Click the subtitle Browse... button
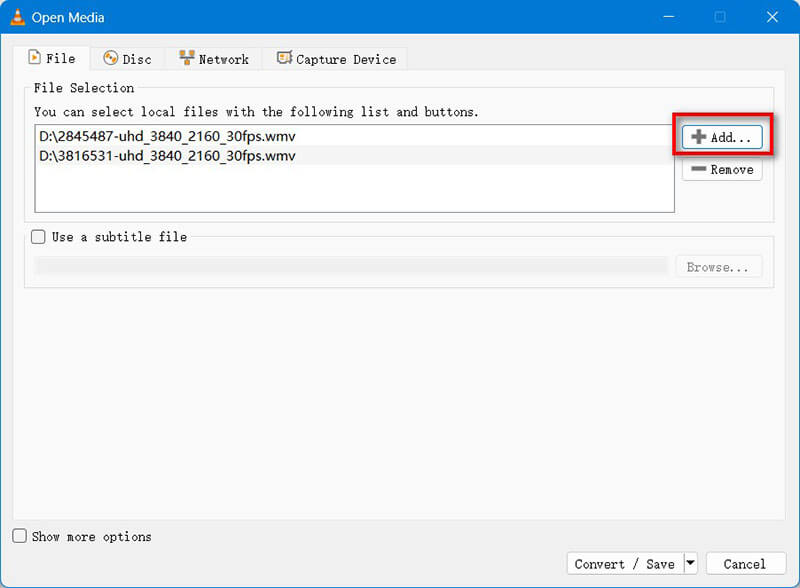 (718, 267)
